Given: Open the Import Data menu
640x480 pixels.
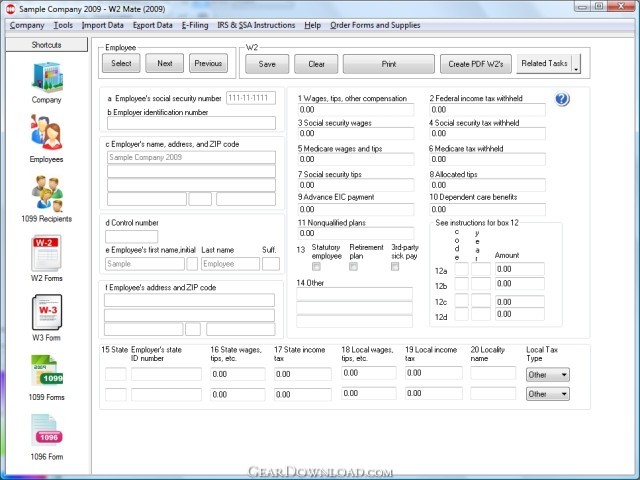Looking at the screenshot, I should pos(102,25).
